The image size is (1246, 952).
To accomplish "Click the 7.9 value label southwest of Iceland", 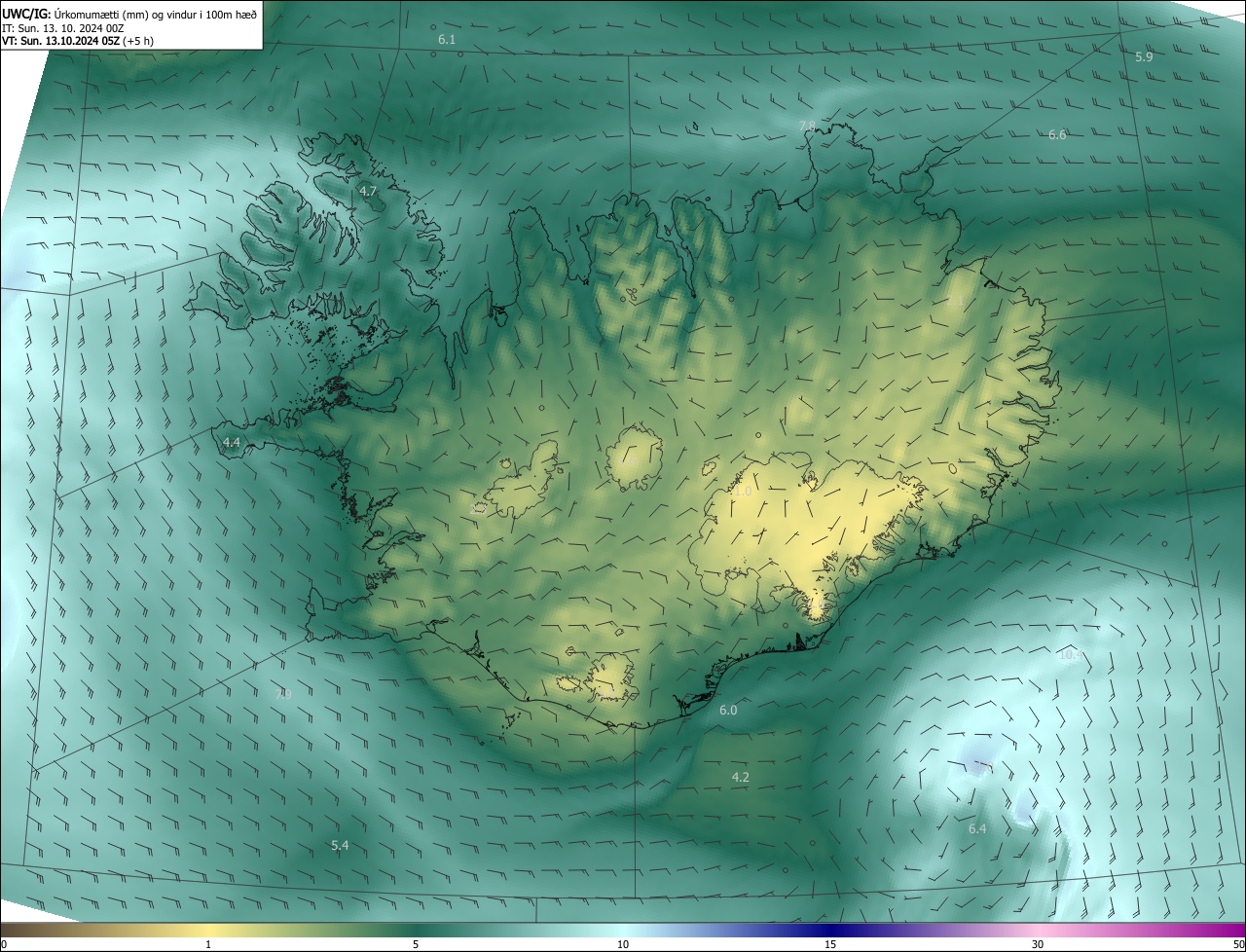I will [283, 695].
